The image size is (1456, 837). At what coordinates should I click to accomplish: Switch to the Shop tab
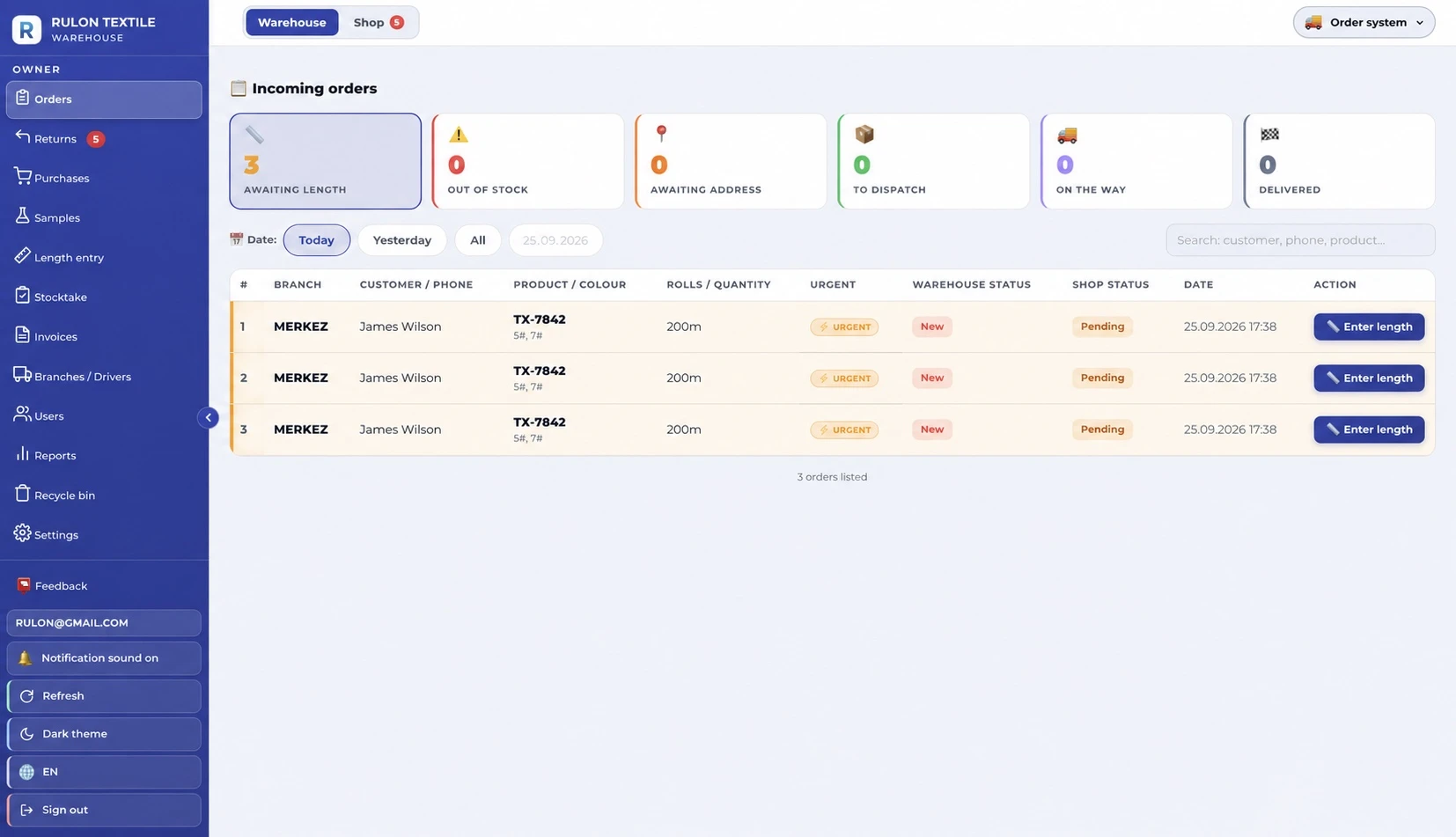point(379,23)
